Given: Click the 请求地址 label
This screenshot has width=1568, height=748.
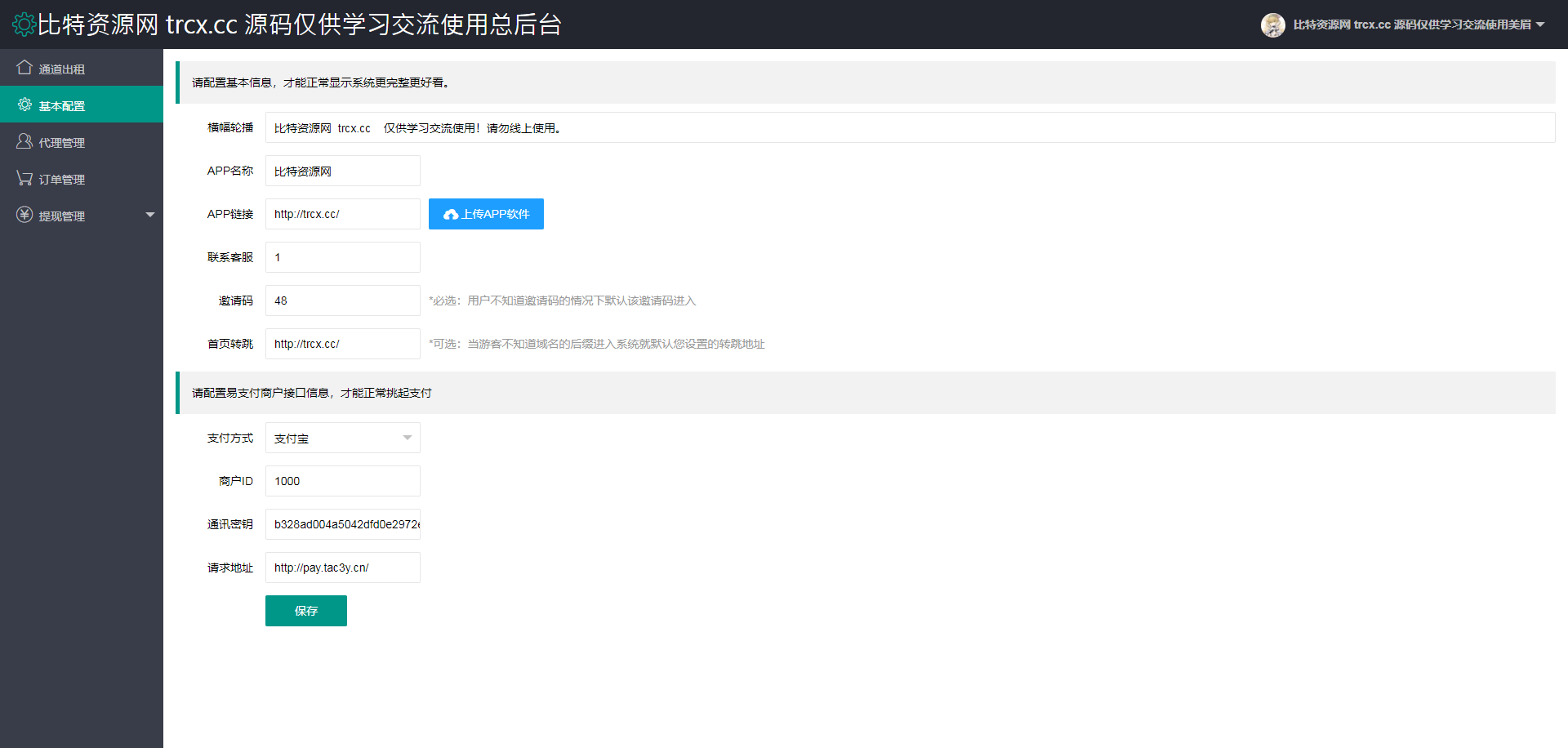Looking at the screenshot, I should (230, 568).
